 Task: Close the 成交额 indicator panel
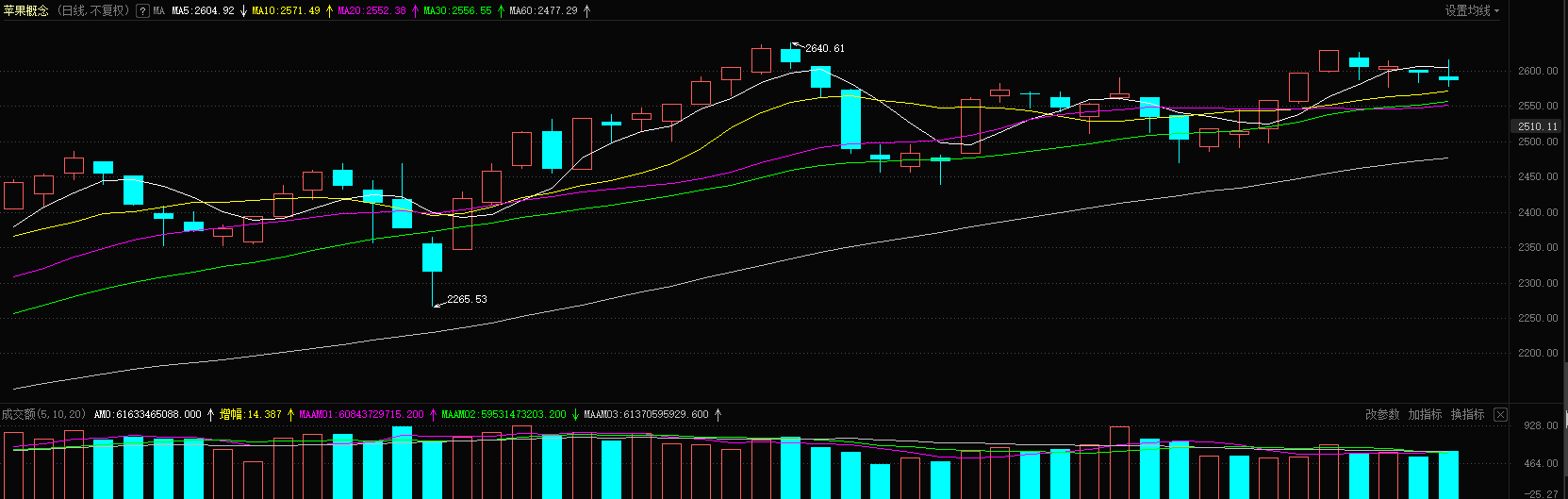click(1500, 415)
